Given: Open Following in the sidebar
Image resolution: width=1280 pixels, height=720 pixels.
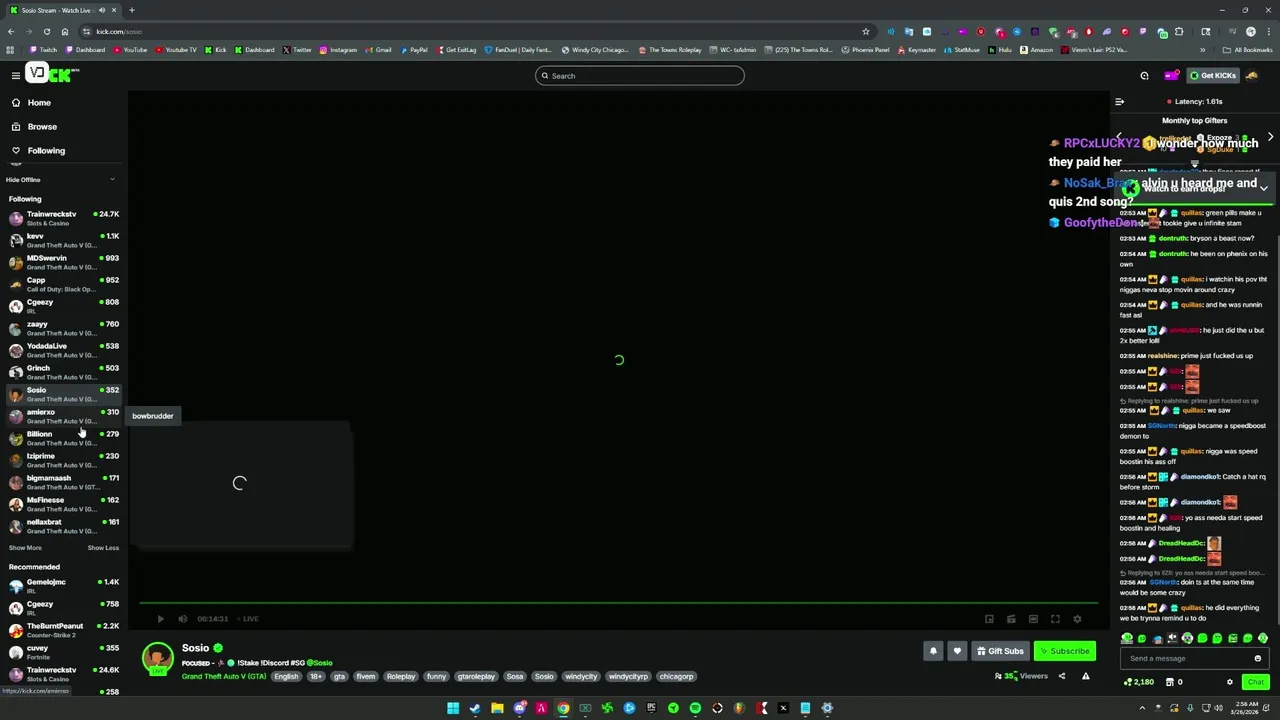Looking at the screenshot, I should click(63, 150).
